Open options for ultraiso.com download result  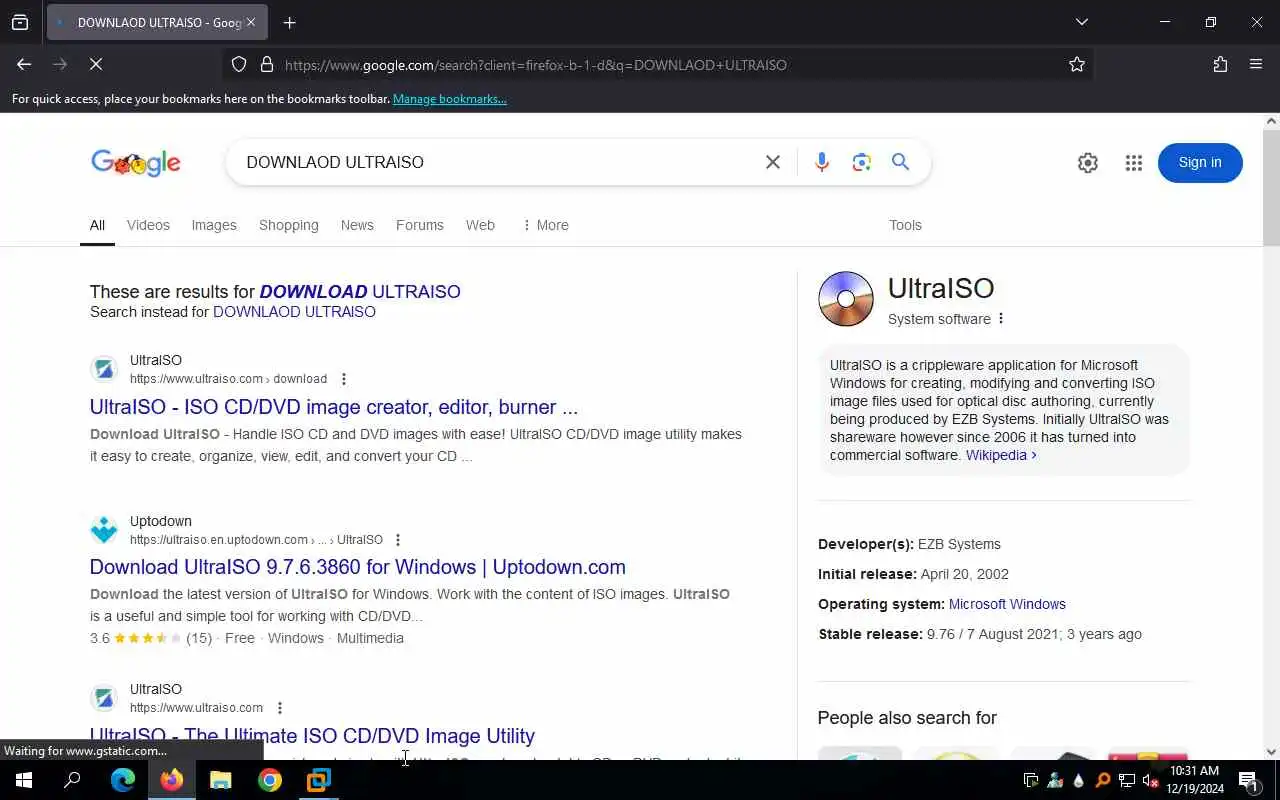[x=343, y=379]
